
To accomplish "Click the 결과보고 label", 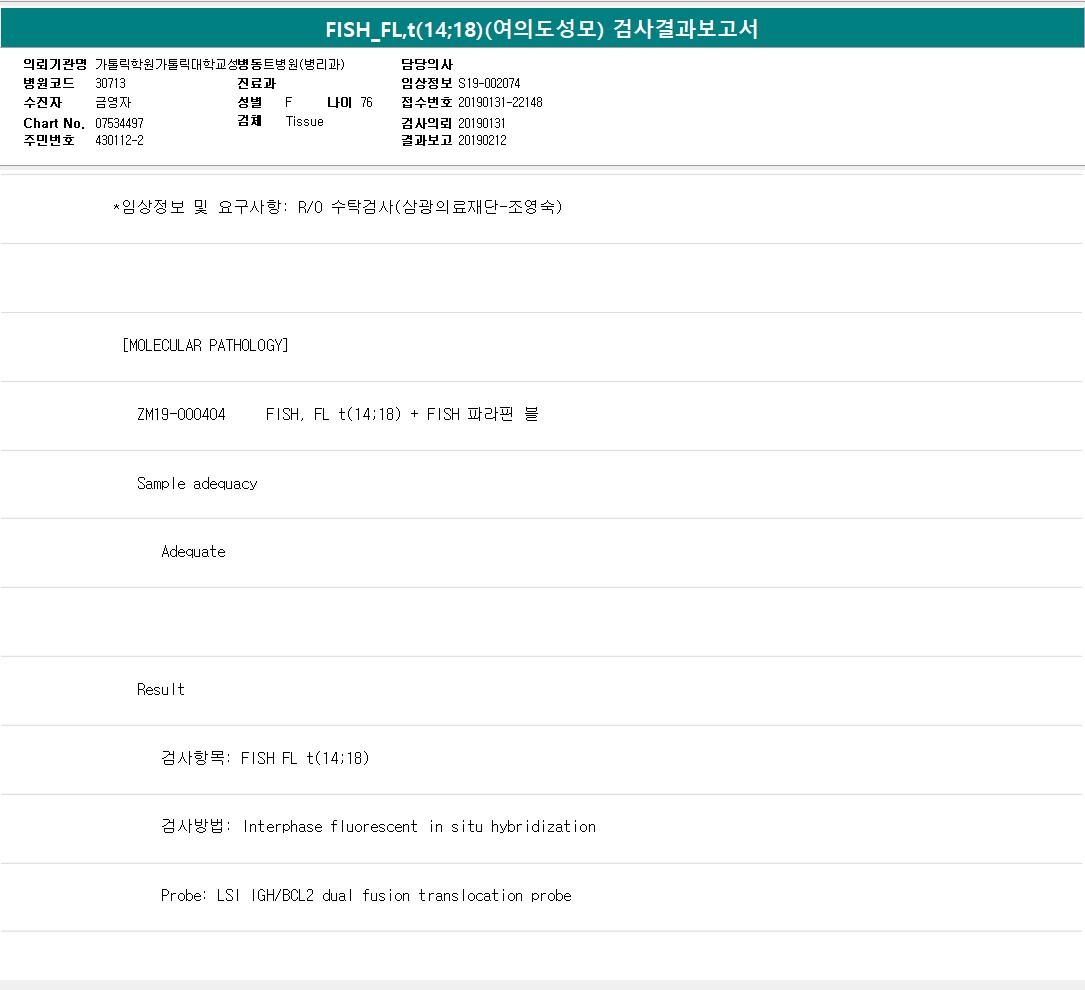I will (x=427, y=140).
